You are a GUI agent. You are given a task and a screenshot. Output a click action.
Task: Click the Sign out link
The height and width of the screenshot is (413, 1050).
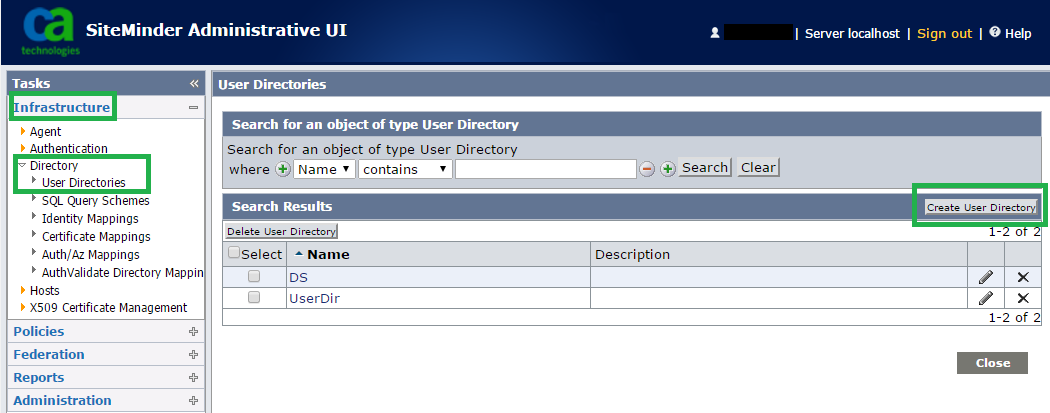pos(944,33)
